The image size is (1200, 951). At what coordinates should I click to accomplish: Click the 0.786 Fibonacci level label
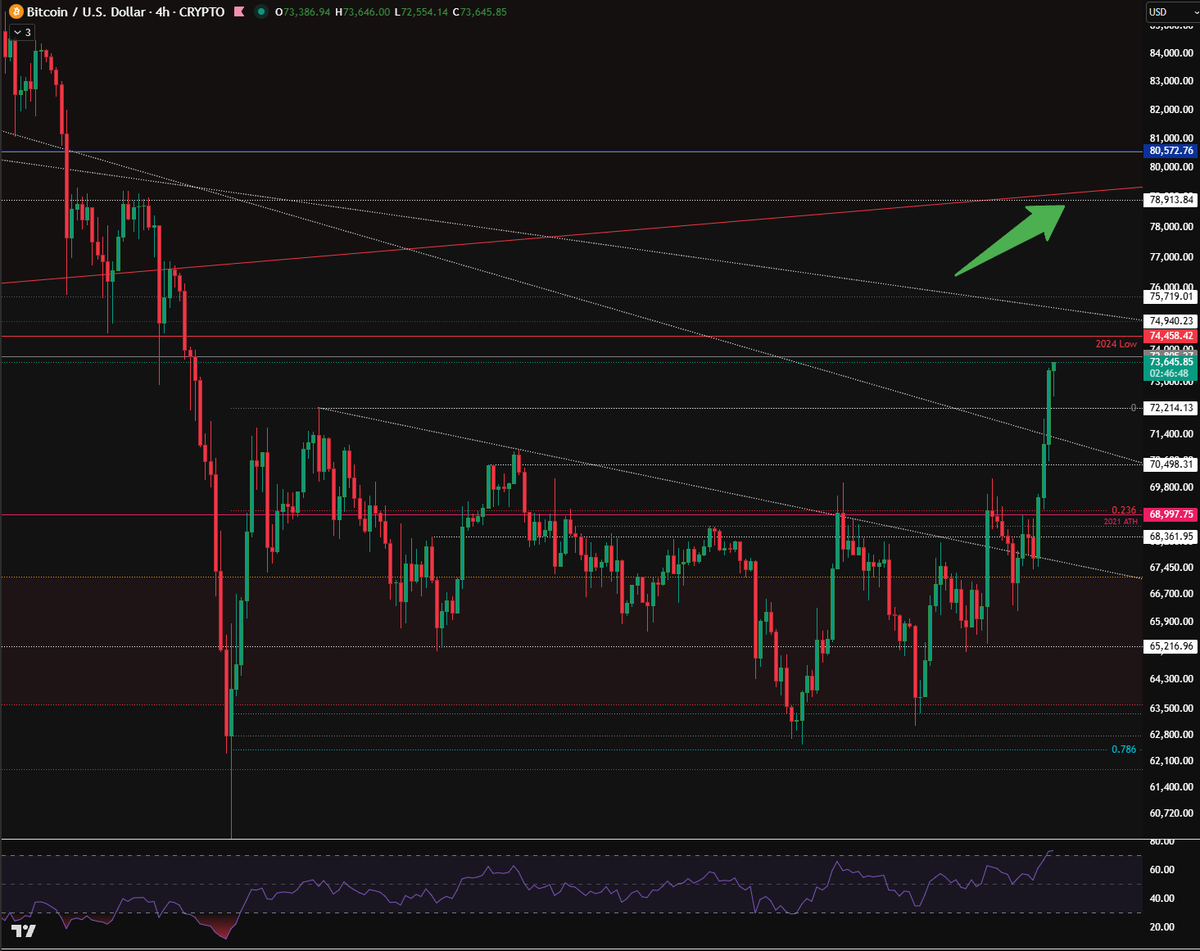[x=1125, y=750]
